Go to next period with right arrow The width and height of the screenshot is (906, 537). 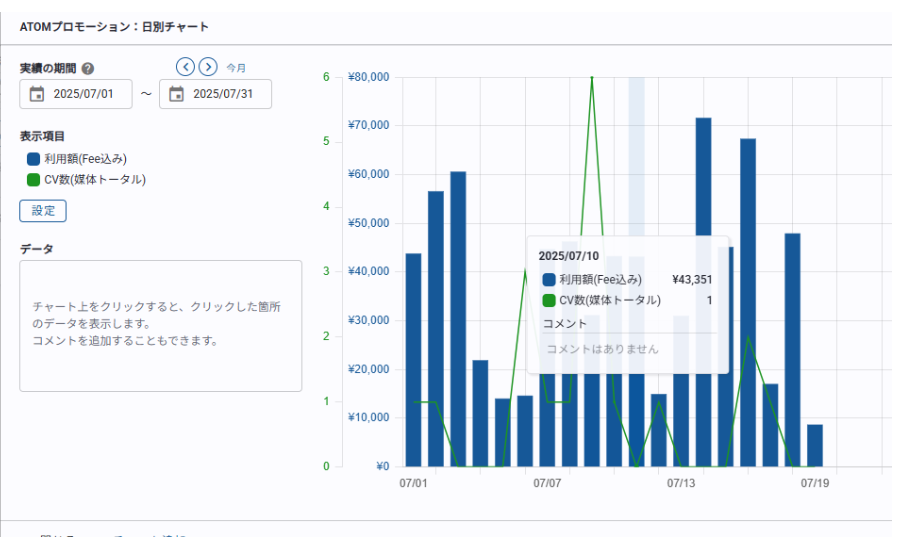click(x=208, y=67)
